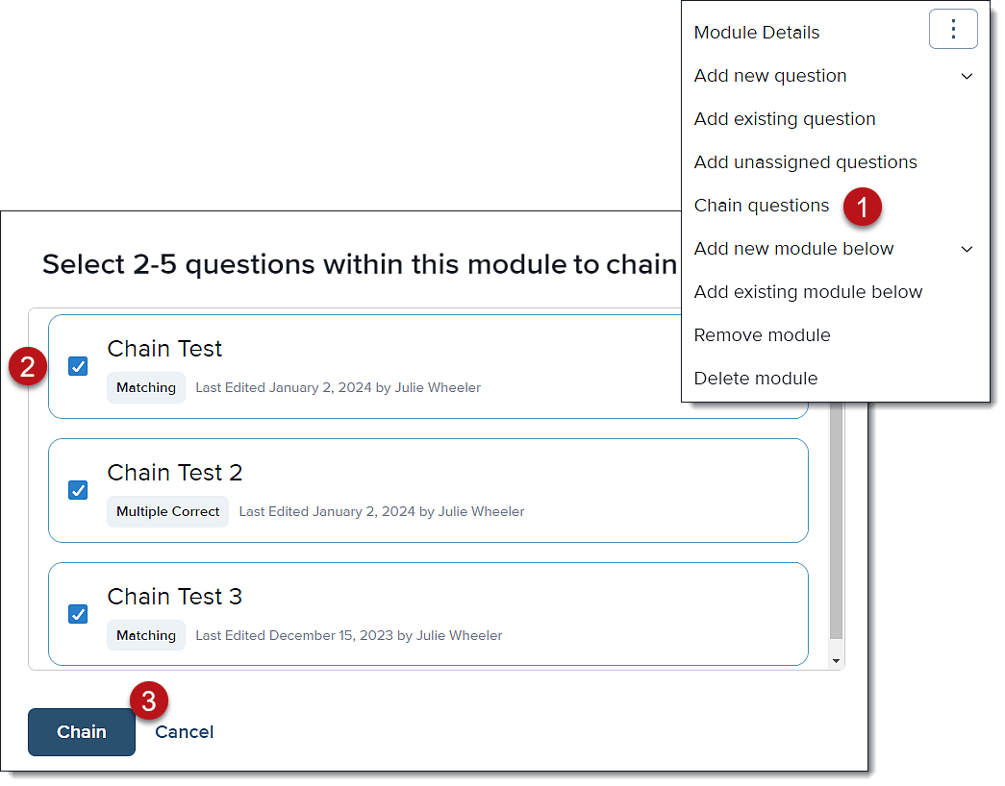The image size is (1005, 786).
Task: Uncheck the Chain Test 3 question
Action: 78,614
